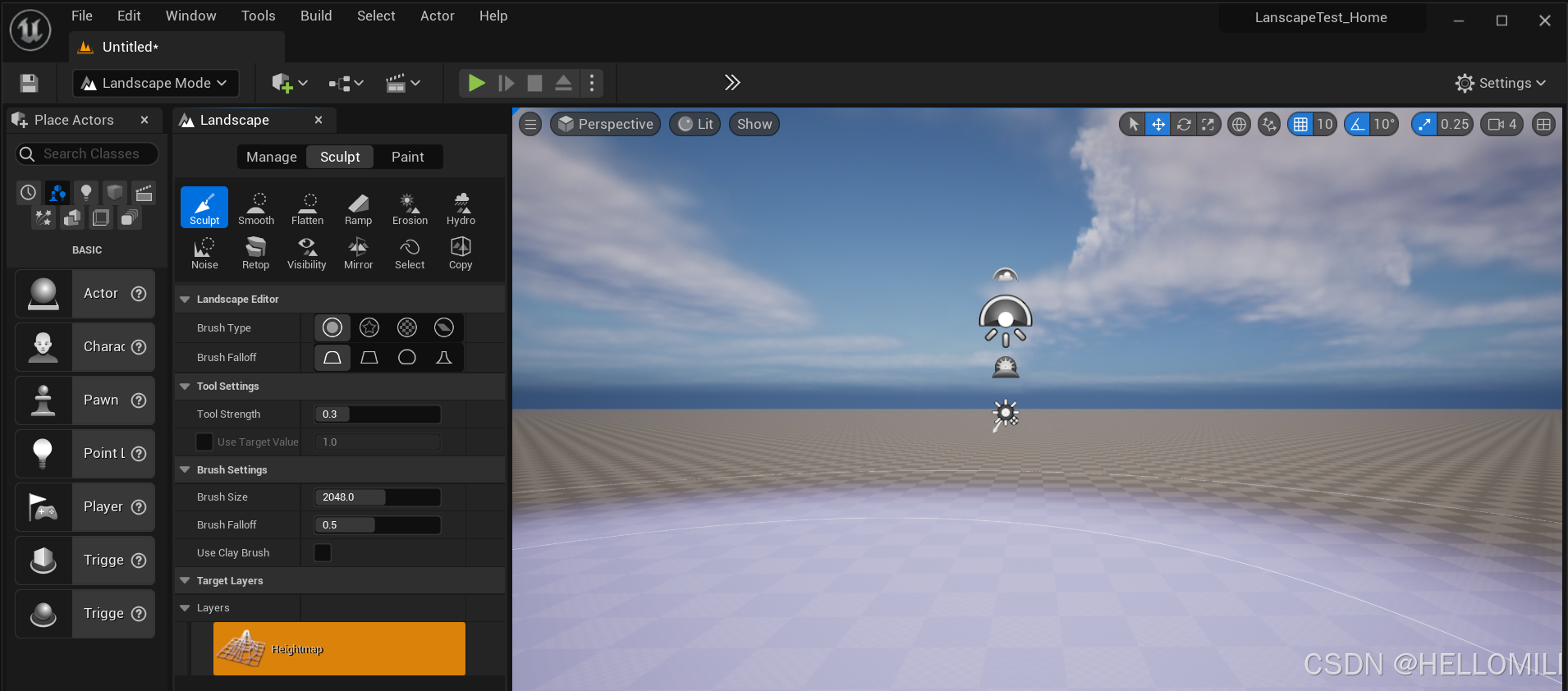Choose the landscape Select region tool
This screenshot has height=691, width=1568.
(410, 253)
